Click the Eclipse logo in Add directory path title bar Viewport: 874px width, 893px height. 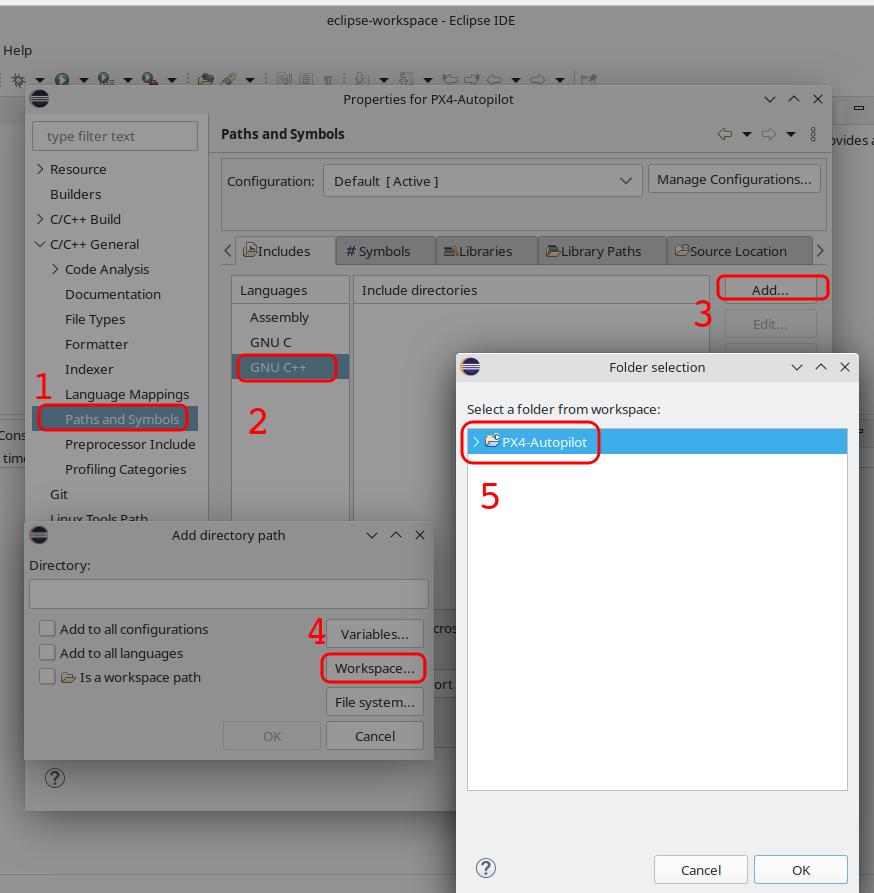[x=39, y=535]
